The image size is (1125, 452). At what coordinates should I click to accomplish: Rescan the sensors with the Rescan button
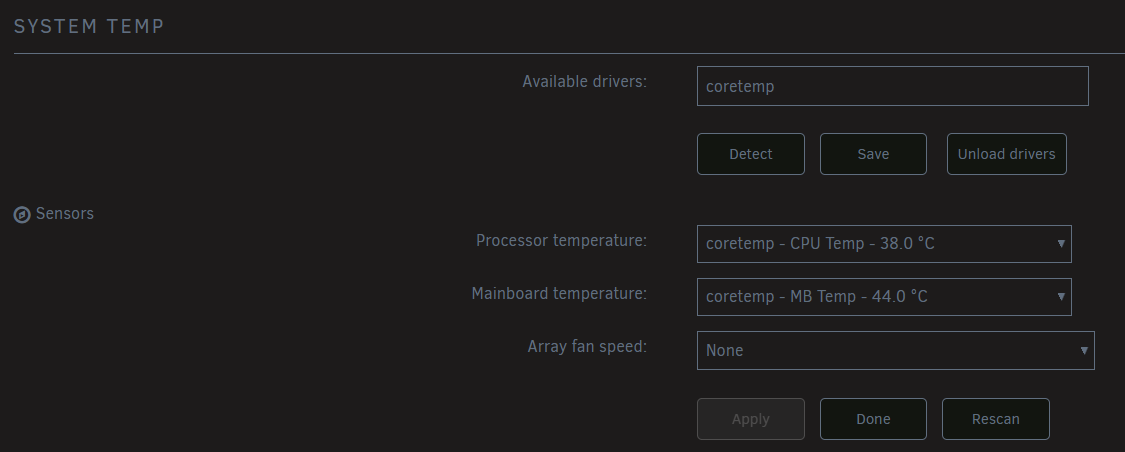pyautogui.click(x=995, y=419)
